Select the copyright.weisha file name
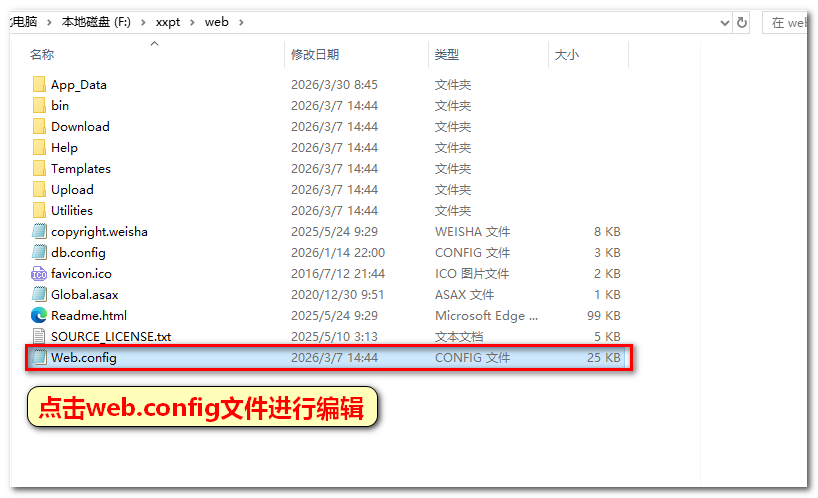Screen dimensions: 818x498 pyautogui.click(x=99, y=232)
